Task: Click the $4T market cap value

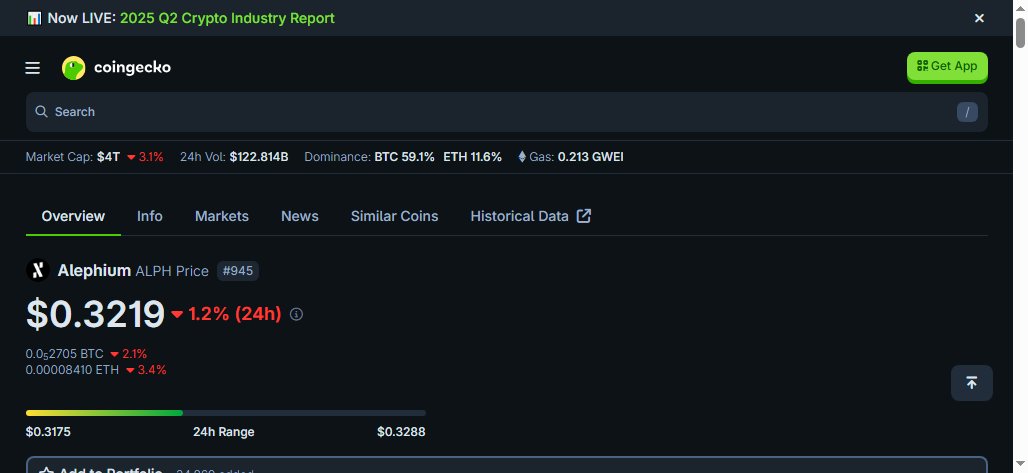Action: [x=108, y=157]
